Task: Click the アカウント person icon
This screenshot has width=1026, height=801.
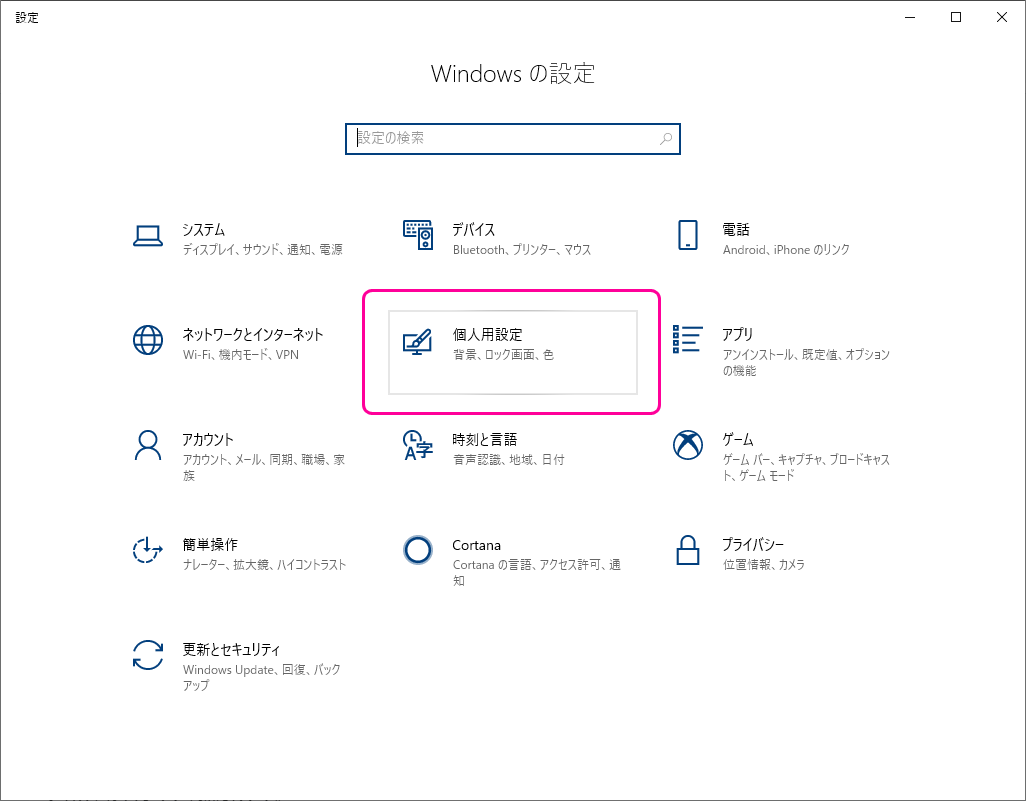Action: tap(148, 445)
